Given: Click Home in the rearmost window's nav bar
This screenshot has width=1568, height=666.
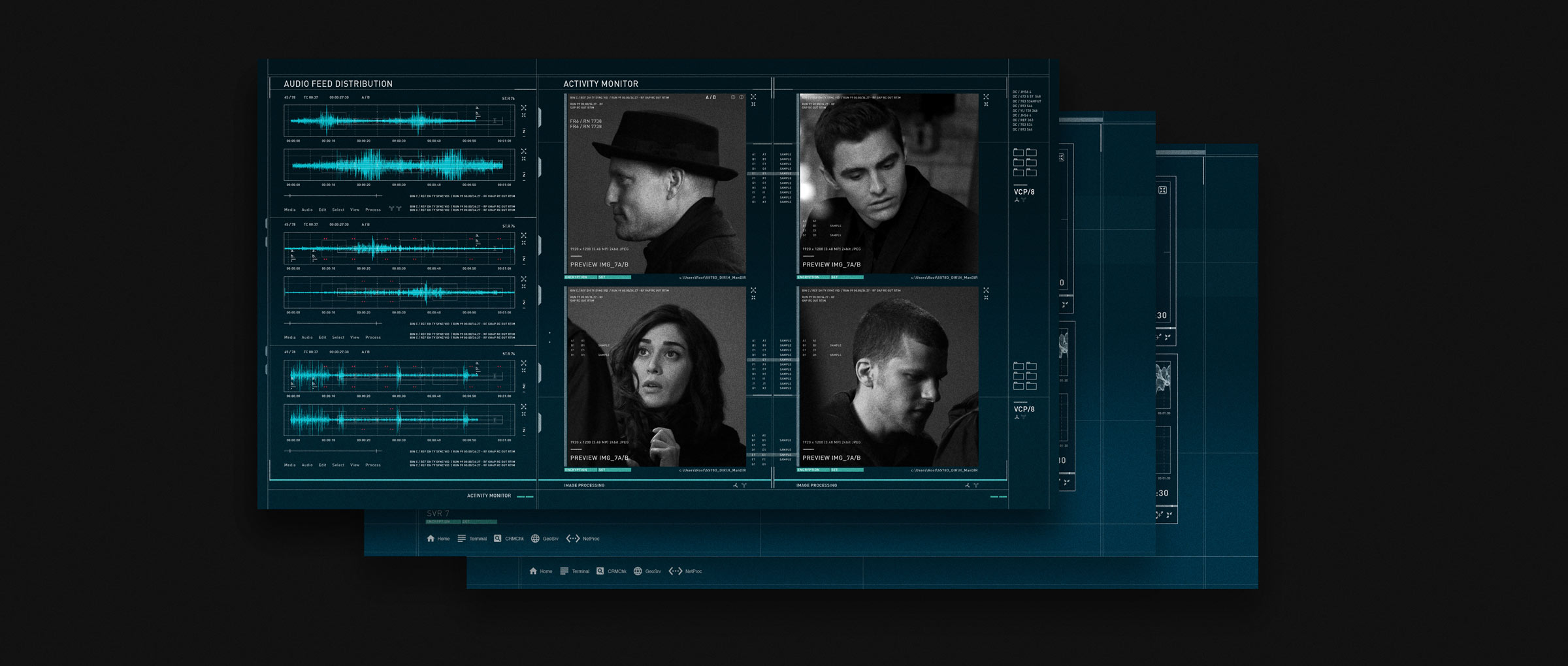Looking at the screenshot, I should pyautogui.click(x=541, y=571).
